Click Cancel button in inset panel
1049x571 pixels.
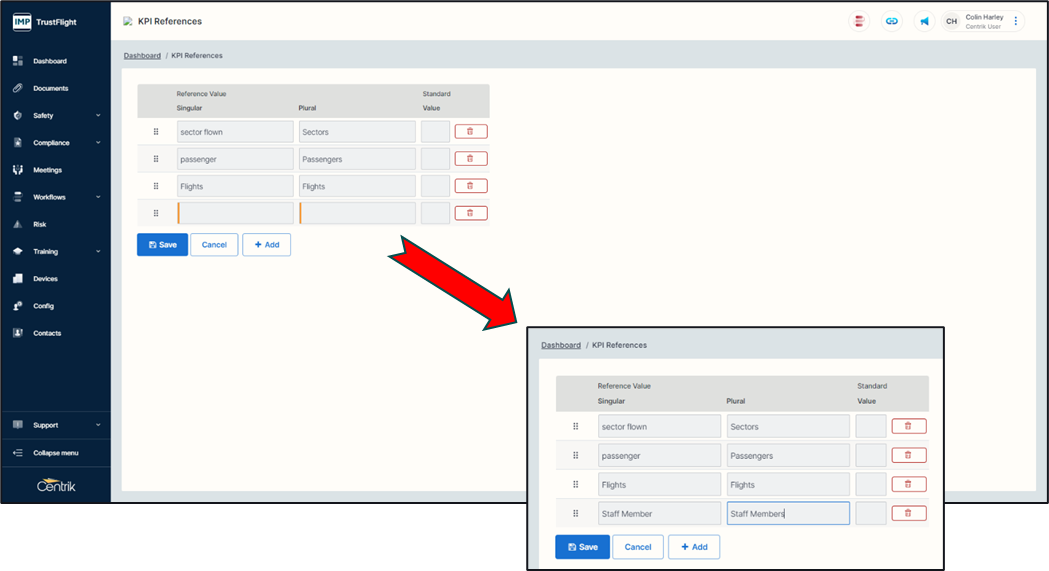pos(638,547)
